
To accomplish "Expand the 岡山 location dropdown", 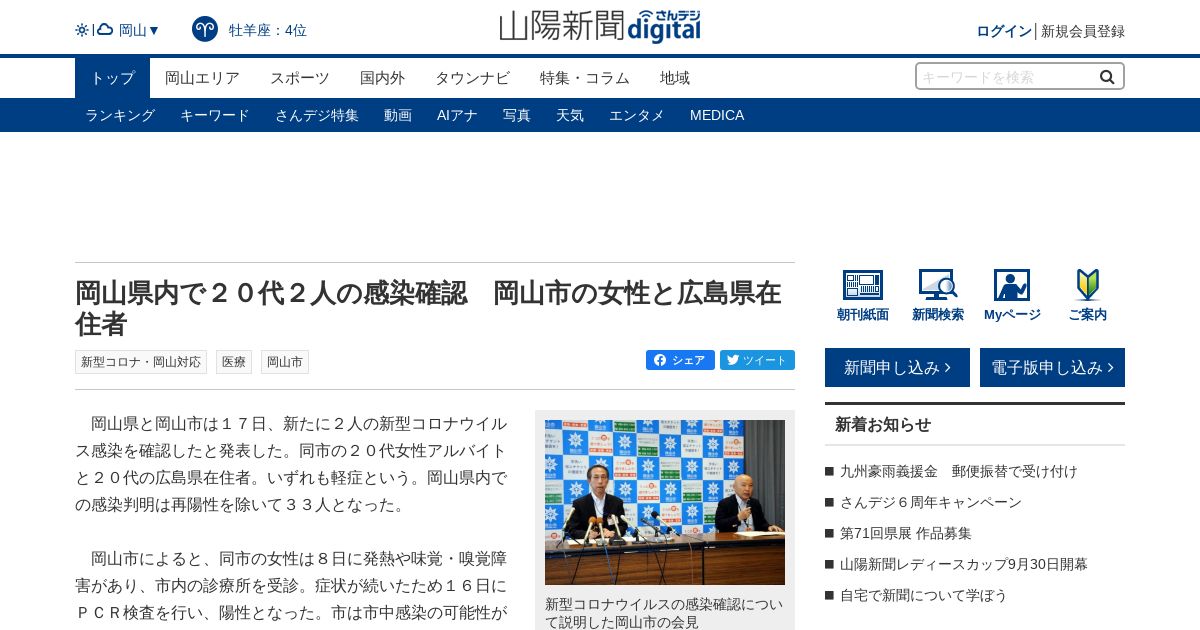I will [x=139, y=30].
